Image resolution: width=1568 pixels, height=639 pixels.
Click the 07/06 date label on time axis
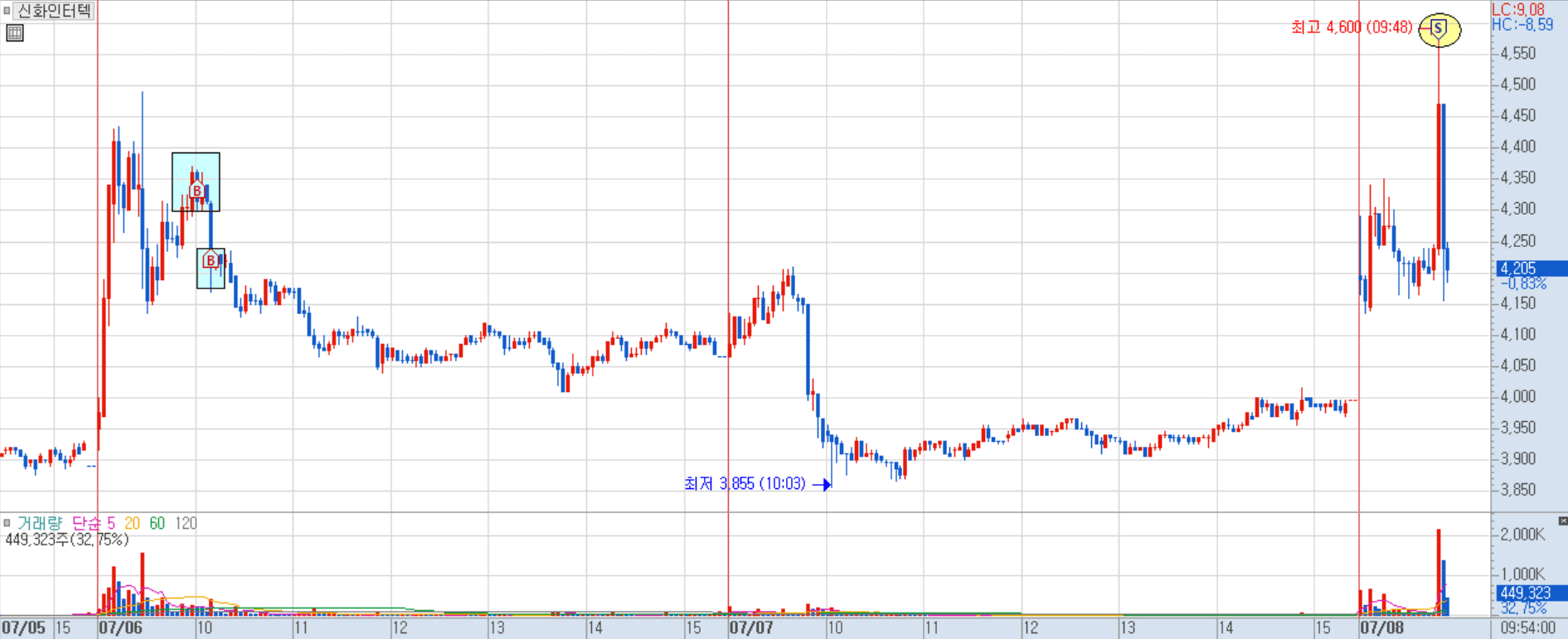(x=120, y=627)
